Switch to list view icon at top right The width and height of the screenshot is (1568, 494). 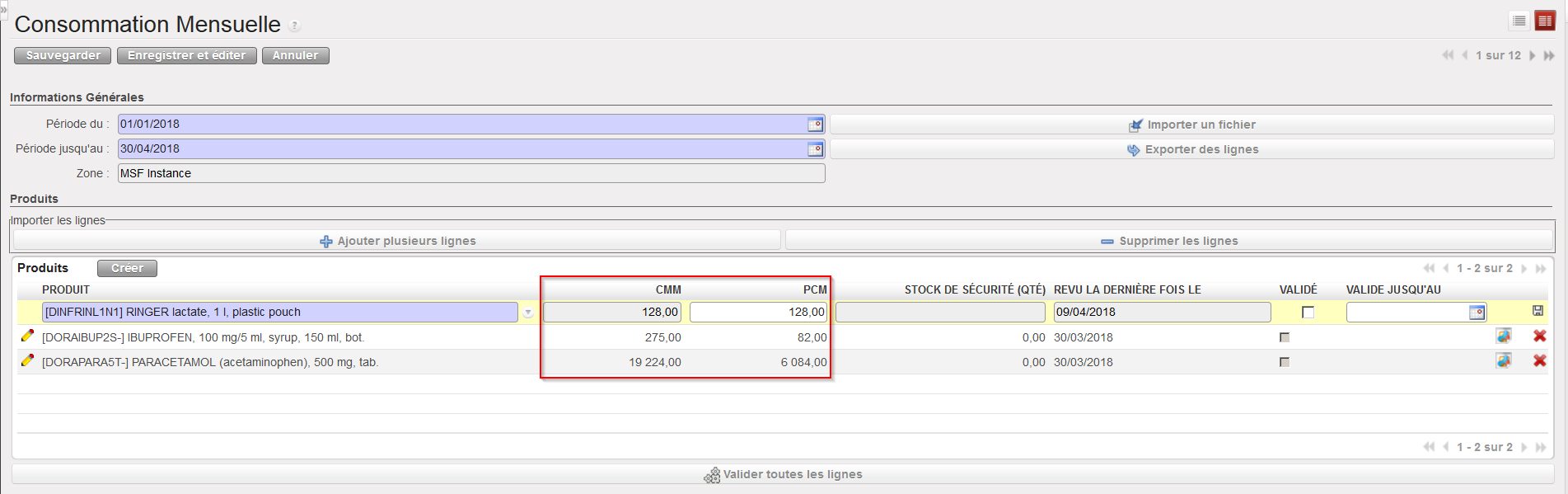pyautogui.click(x=1519, y=21)
